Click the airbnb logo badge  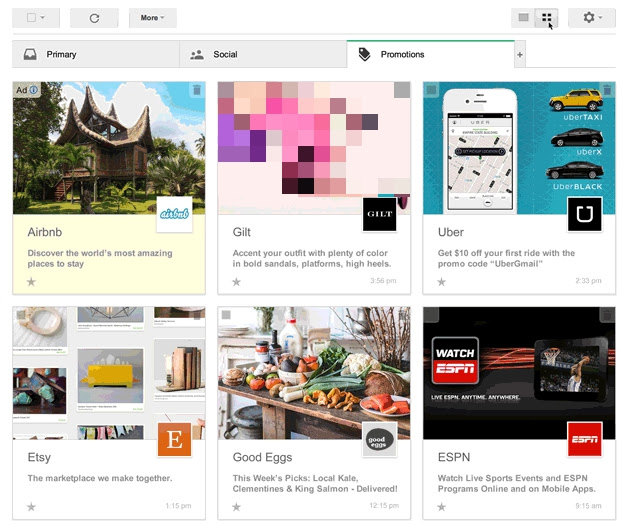point(174,214)
